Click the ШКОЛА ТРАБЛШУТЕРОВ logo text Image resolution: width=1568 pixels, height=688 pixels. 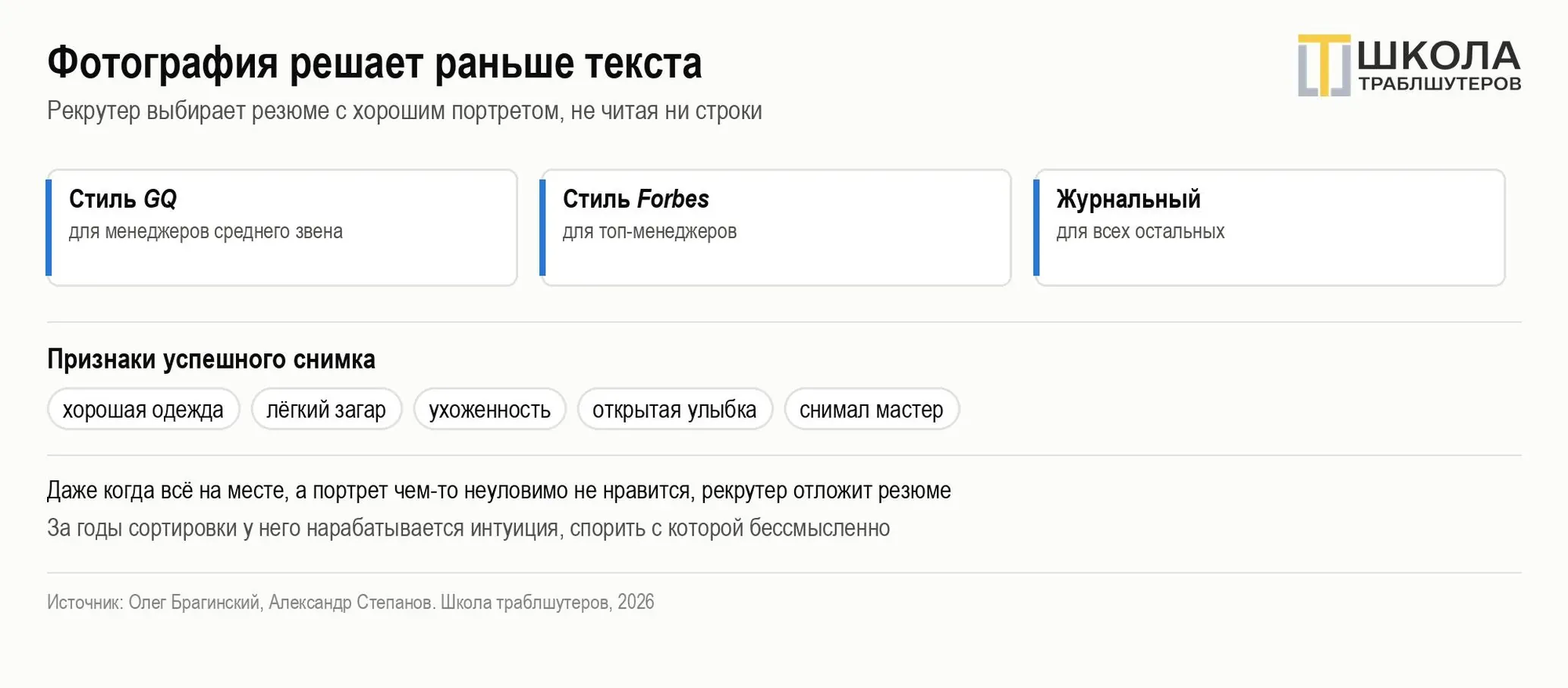pos(1439,66)
